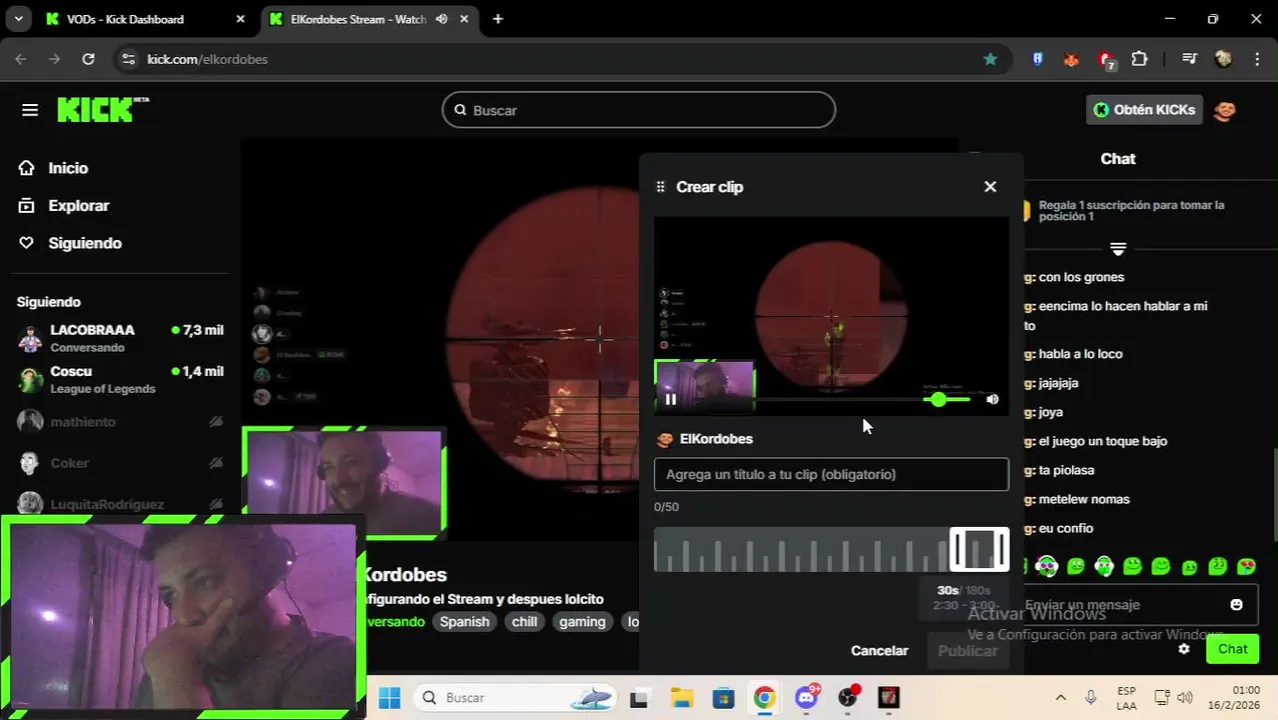Open the blue shield extension
This screenshot has width=1278, height=720.
[1038, 59]
